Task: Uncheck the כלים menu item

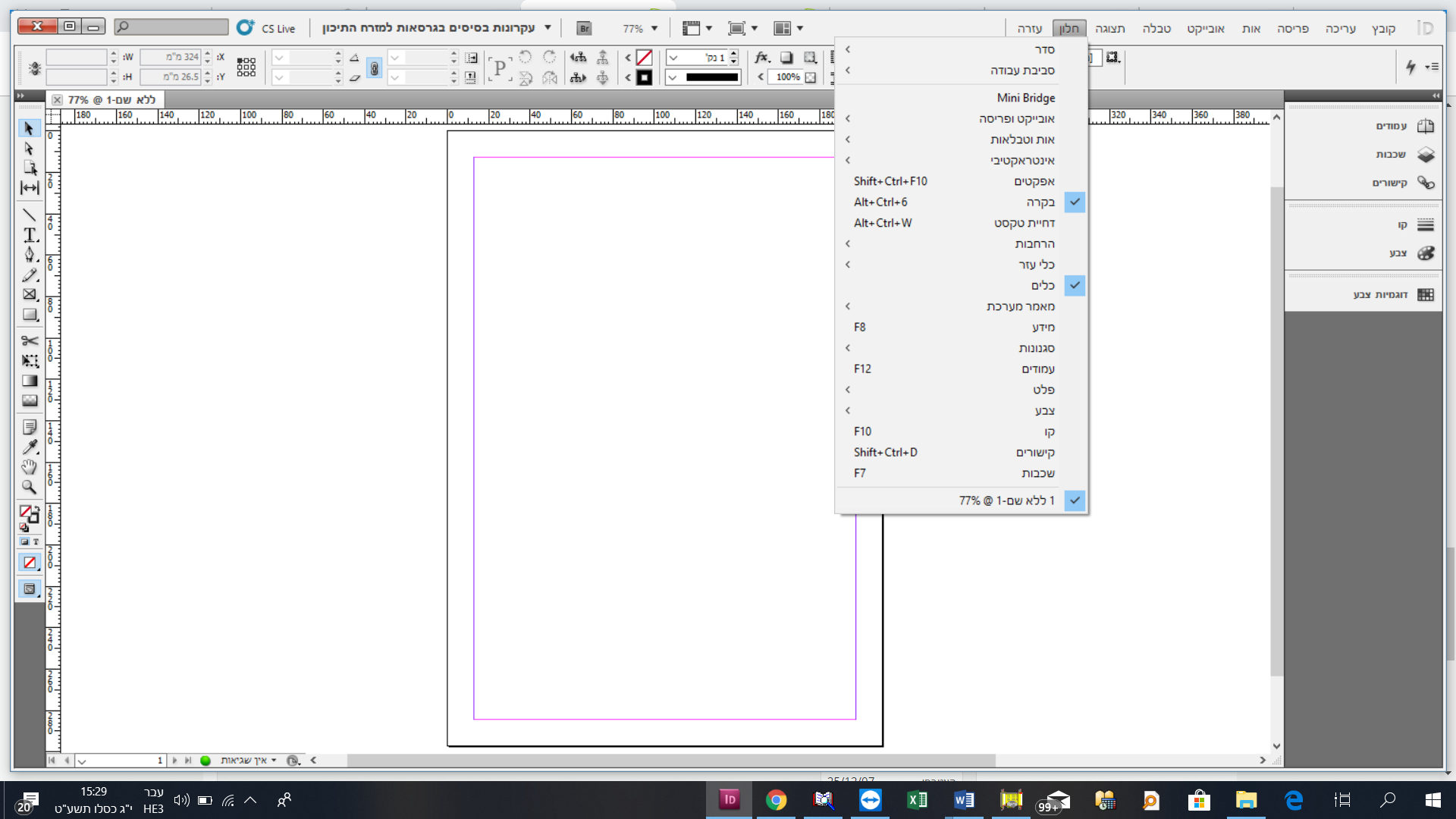Action: [x=1043, y=285]
